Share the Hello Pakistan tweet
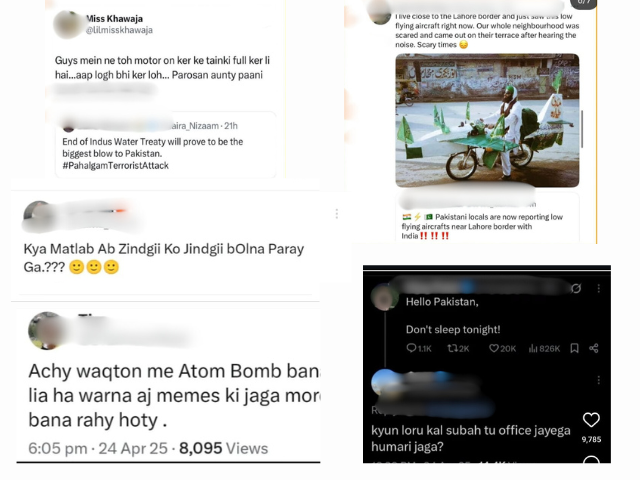The height and width of the screenshot is (480, 640). click(594, 348)
